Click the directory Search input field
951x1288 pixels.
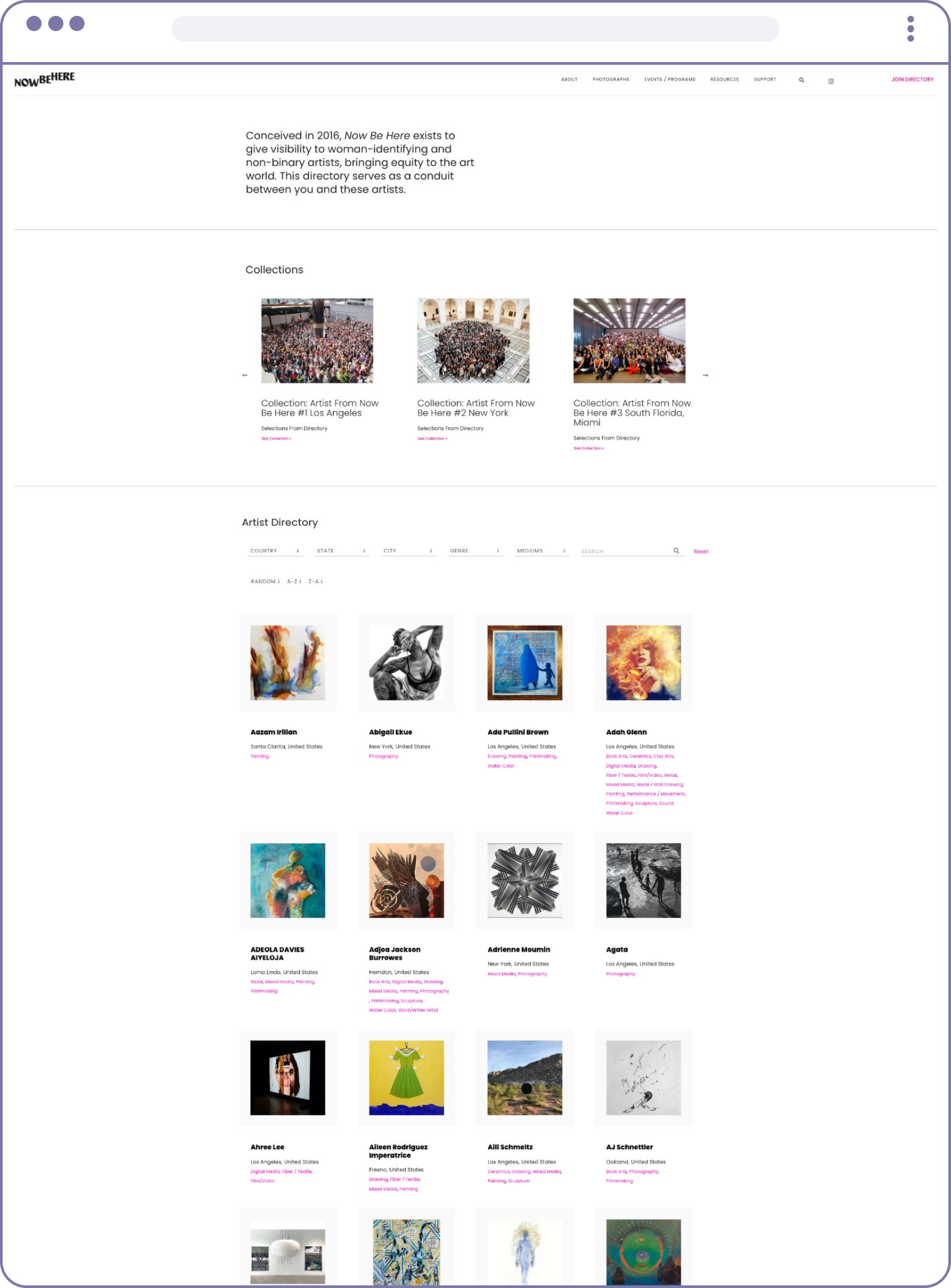[x=624, y=552]
